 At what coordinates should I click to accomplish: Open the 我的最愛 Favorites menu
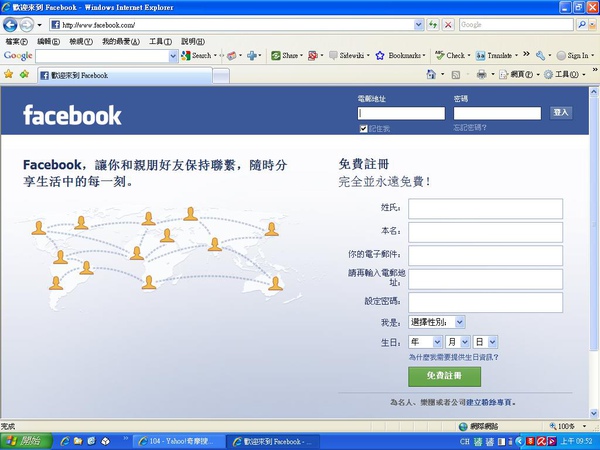pyautogui.click(x=121, y=41)
